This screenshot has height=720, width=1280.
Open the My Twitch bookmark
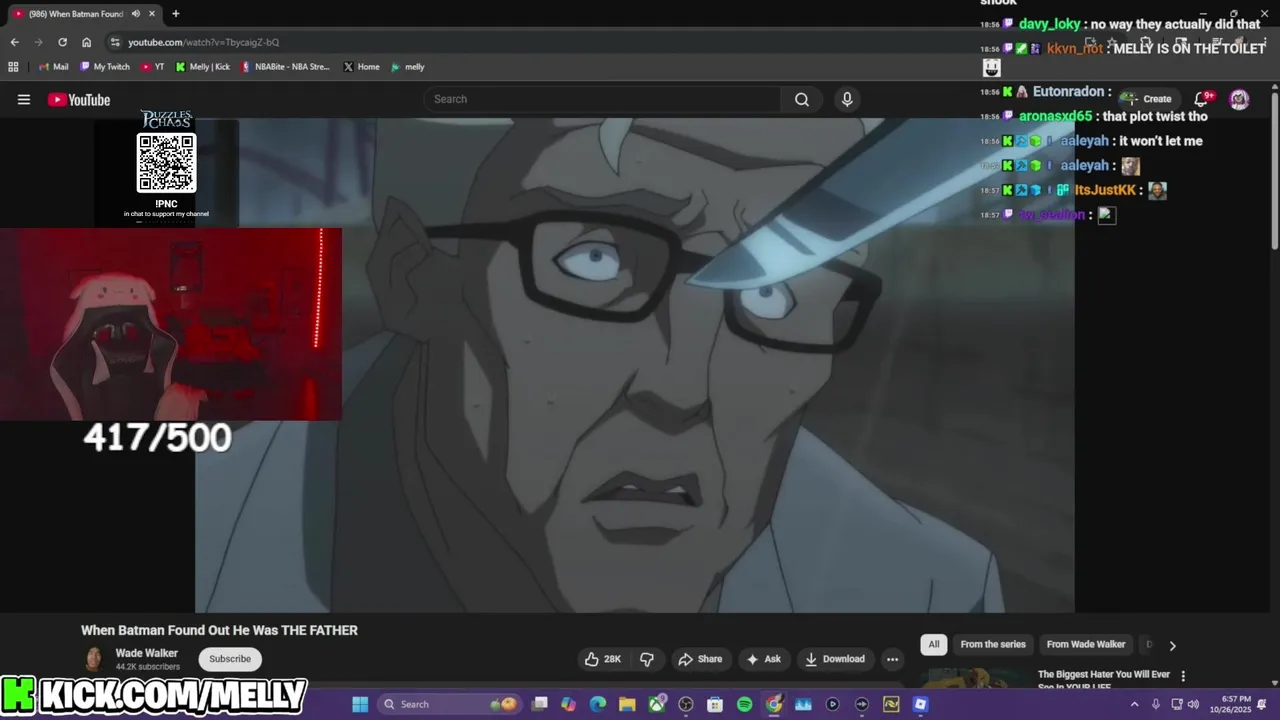(x=105, y=67)
